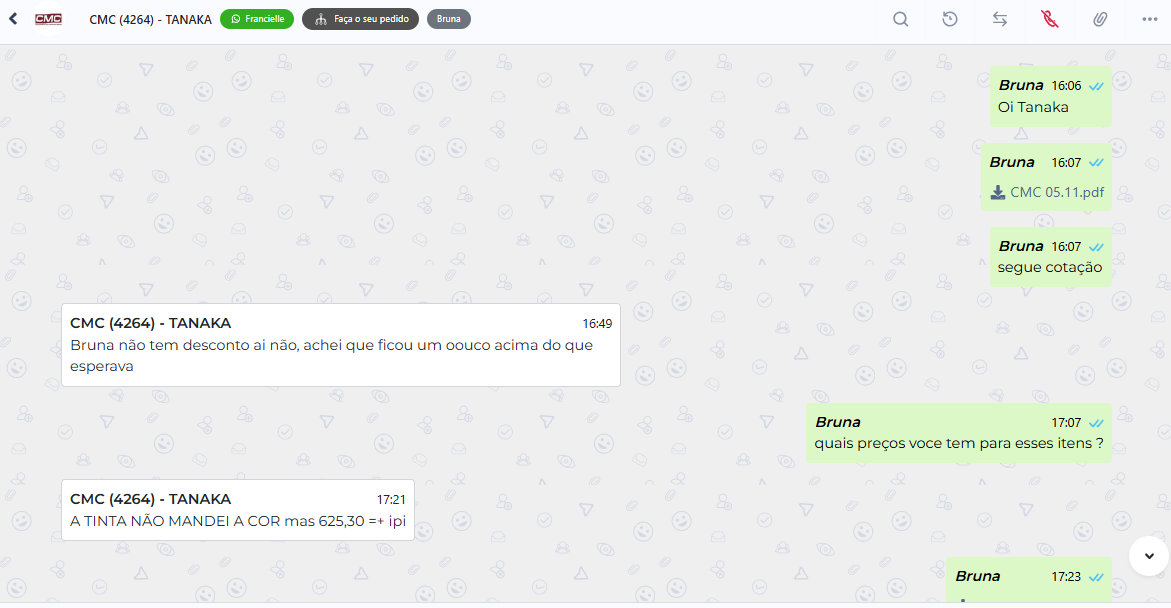Click message 'quais preços voce tem para esses itens'
Viewport: 1171px width, 608px height.
click(x=958, y=433)
